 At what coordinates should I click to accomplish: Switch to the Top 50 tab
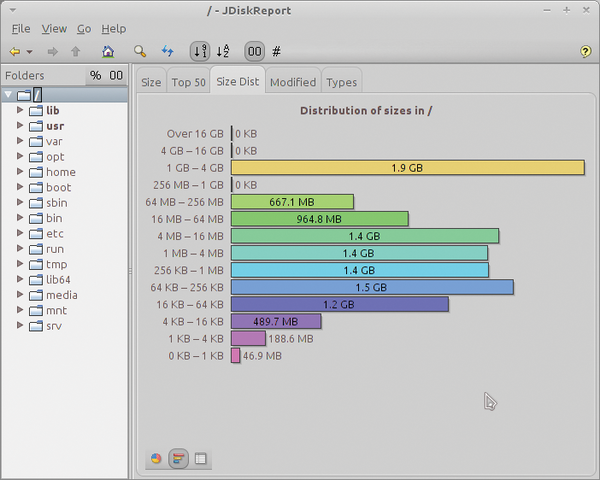pyautogui.click(x=188, y=82)
